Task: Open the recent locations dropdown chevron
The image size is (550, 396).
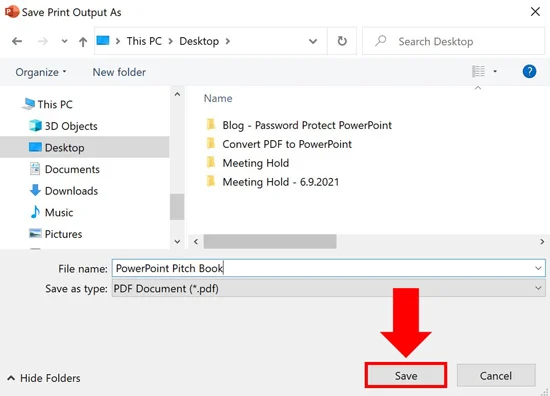Action: [64, 41]
